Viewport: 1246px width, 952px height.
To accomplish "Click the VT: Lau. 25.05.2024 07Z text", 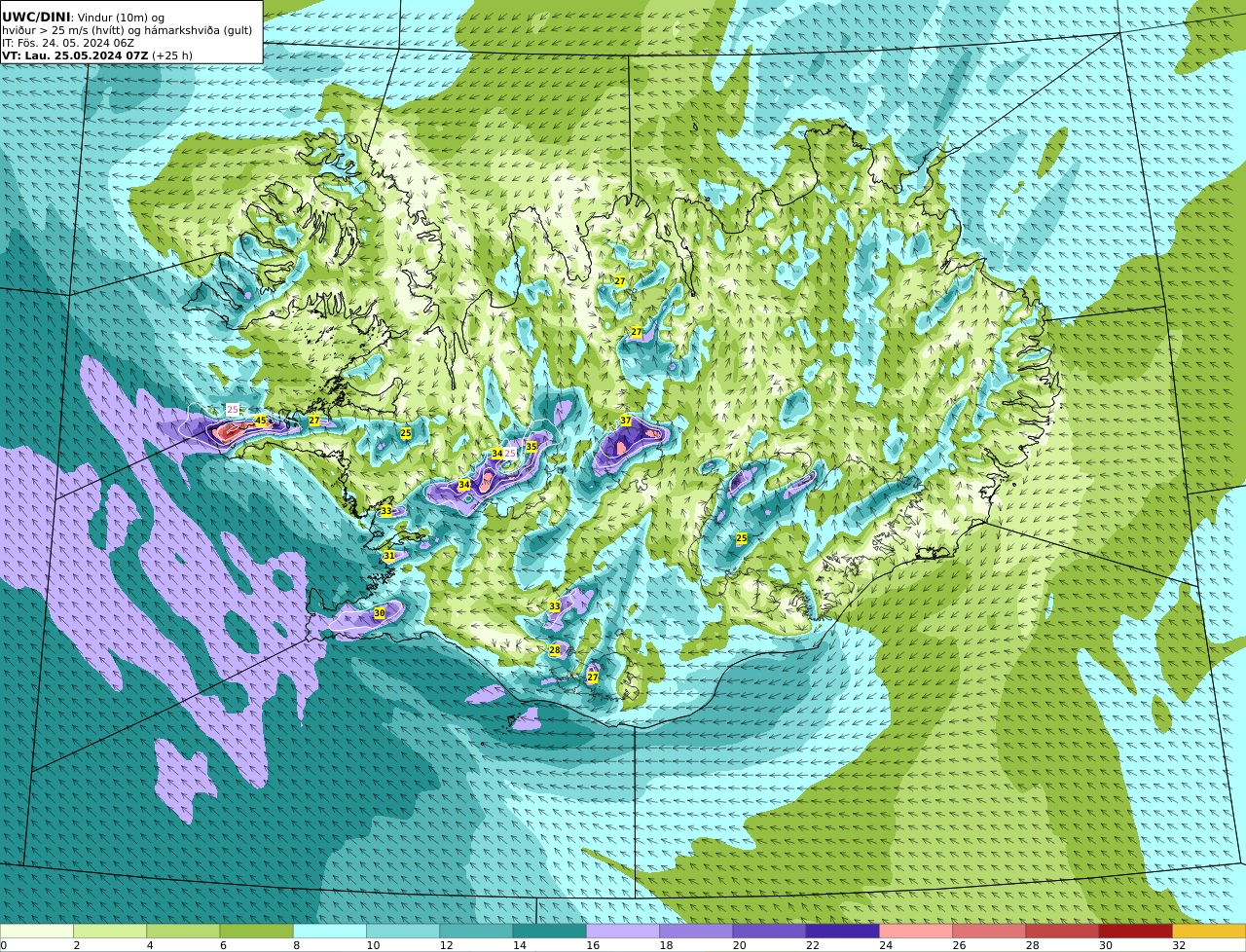I will coord(75,55).
